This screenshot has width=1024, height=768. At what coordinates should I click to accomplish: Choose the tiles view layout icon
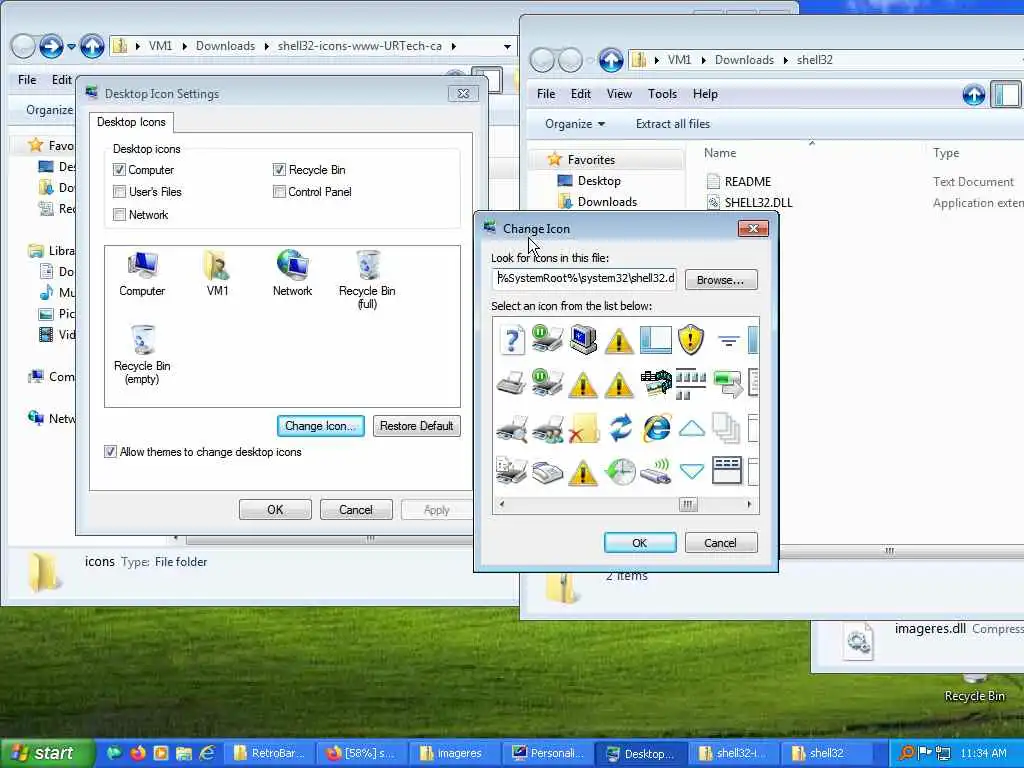690,384
